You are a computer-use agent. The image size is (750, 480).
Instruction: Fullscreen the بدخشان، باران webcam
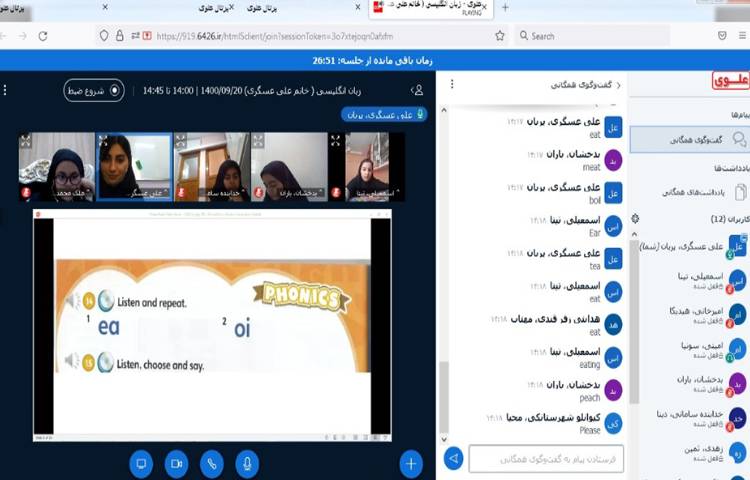258,140
